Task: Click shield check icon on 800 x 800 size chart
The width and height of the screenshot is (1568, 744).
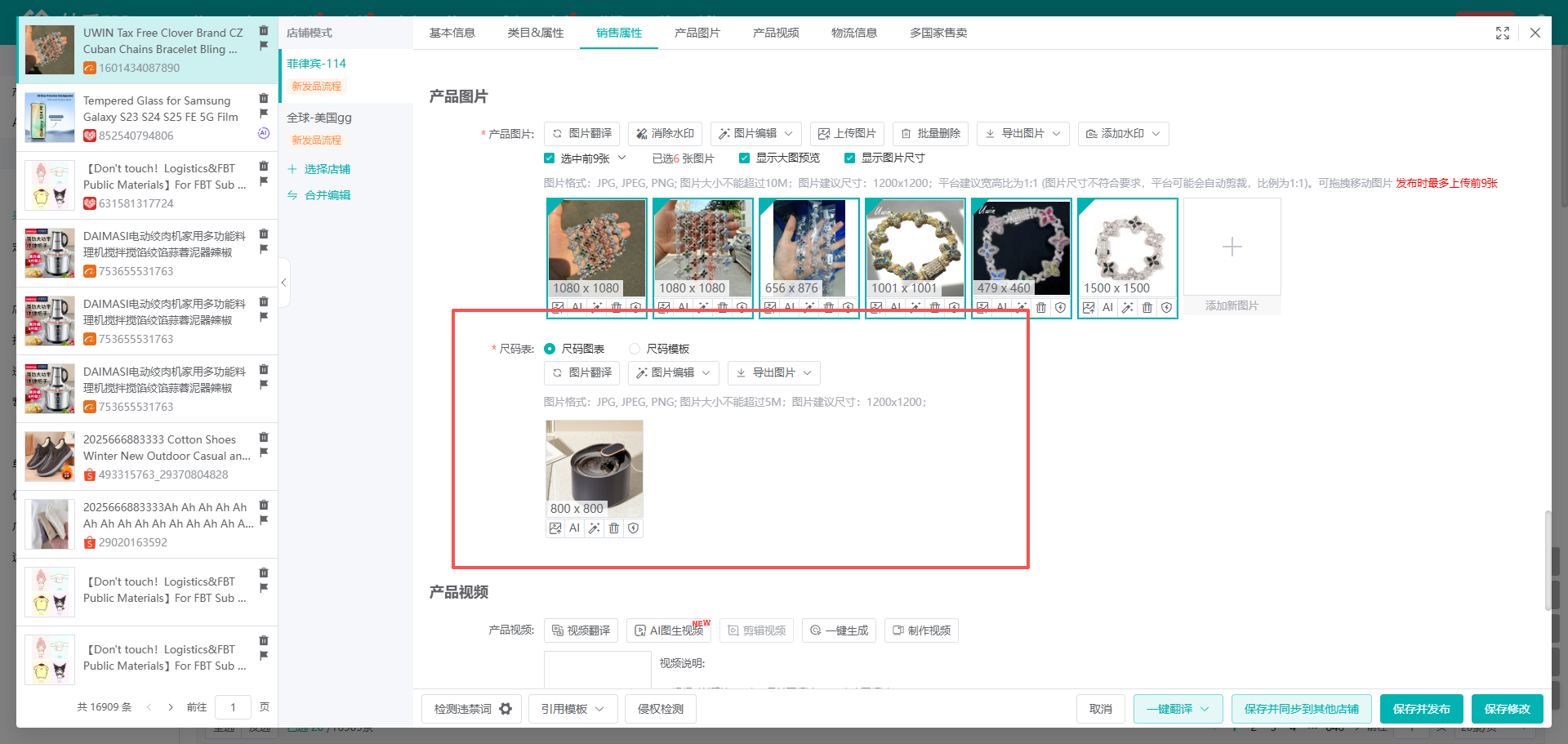Action: (x=633, y=528)
